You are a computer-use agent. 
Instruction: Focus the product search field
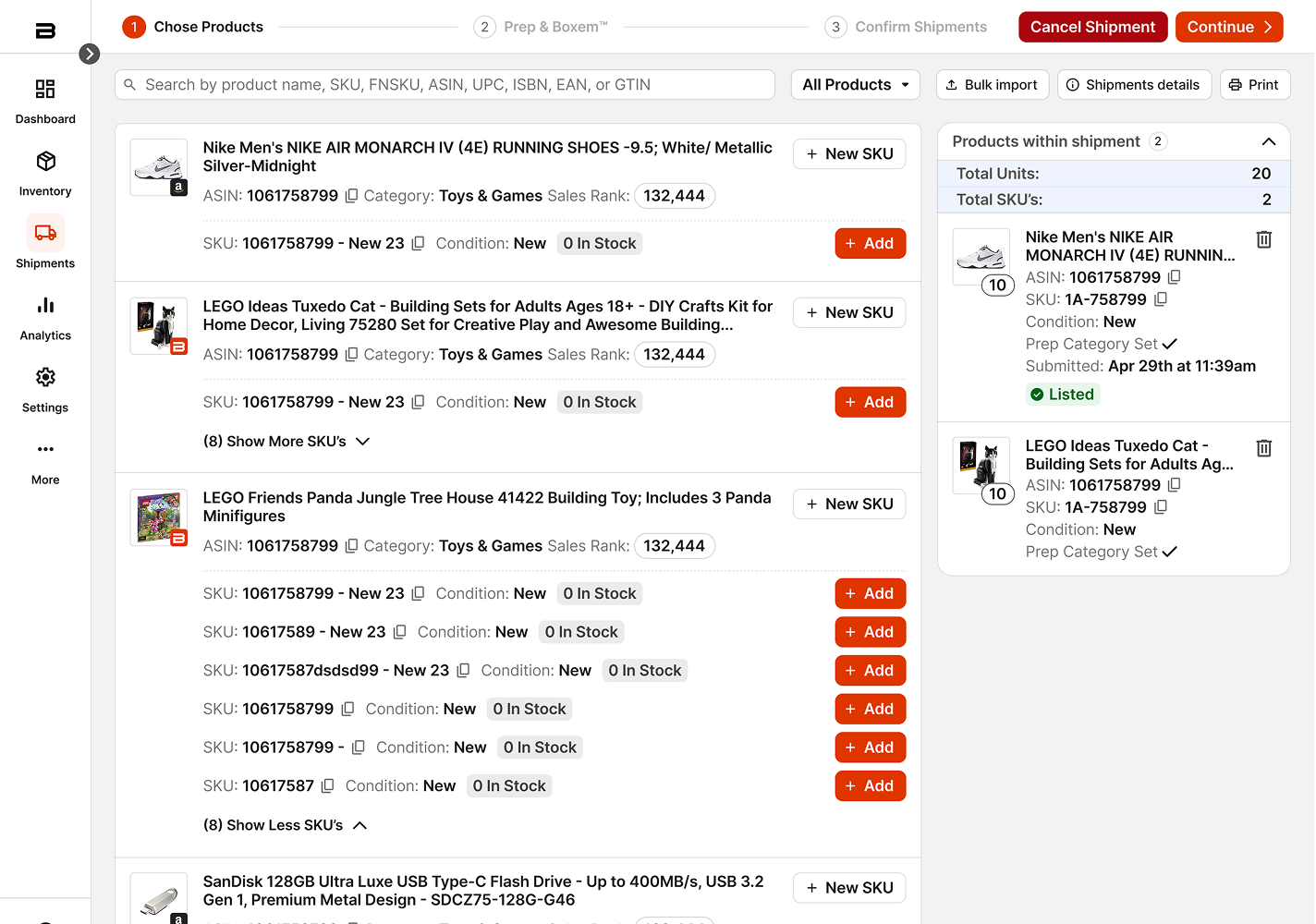tap(445, 84)
